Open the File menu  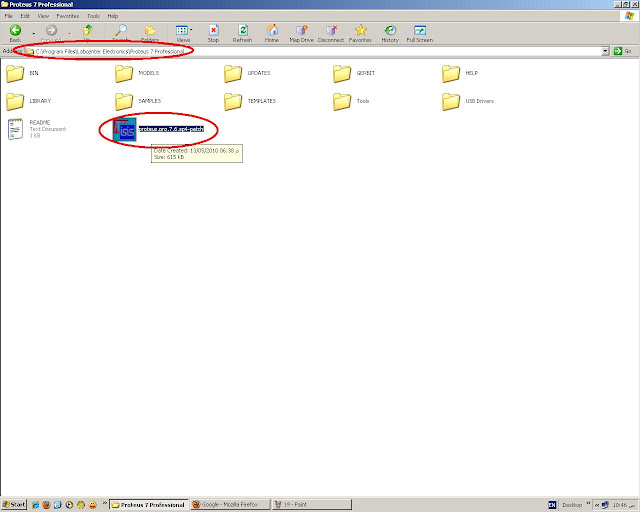coord(9,16)
